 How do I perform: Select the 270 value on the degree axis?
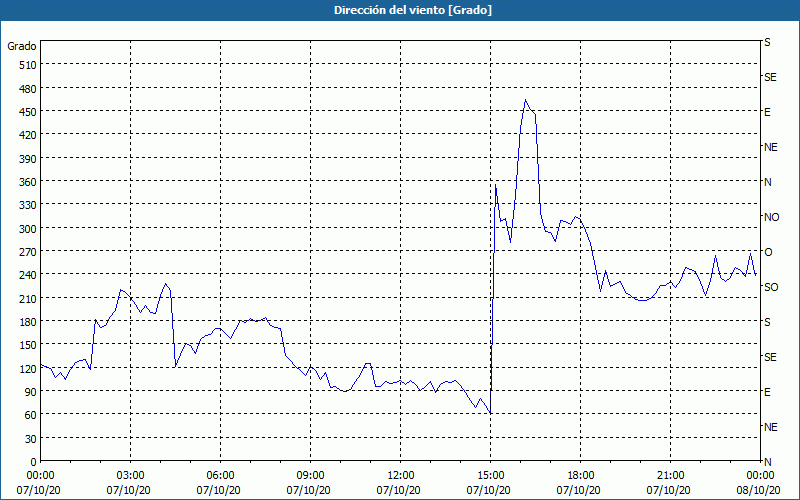[28, 252]
